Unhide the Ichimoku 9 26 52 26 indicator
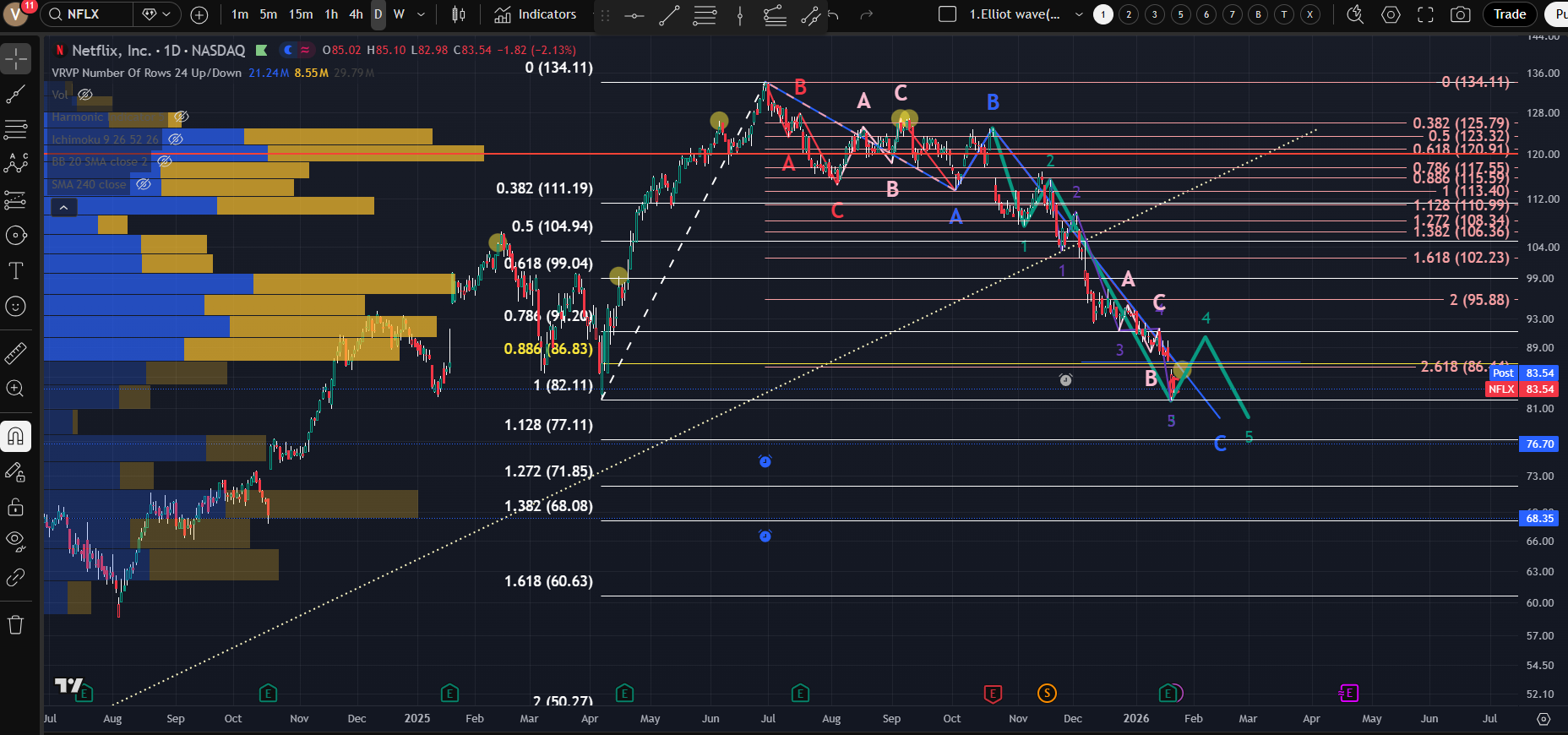 coord(175,139)
